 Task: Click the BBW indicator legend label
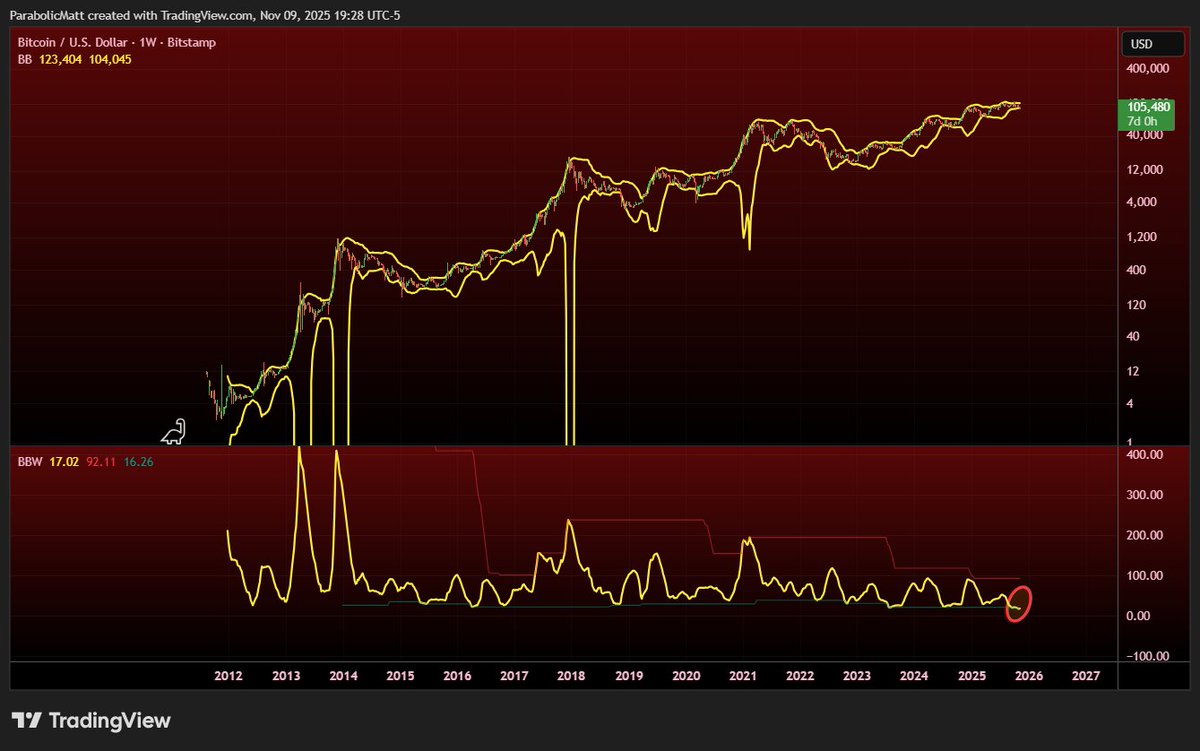coord(31,462)
